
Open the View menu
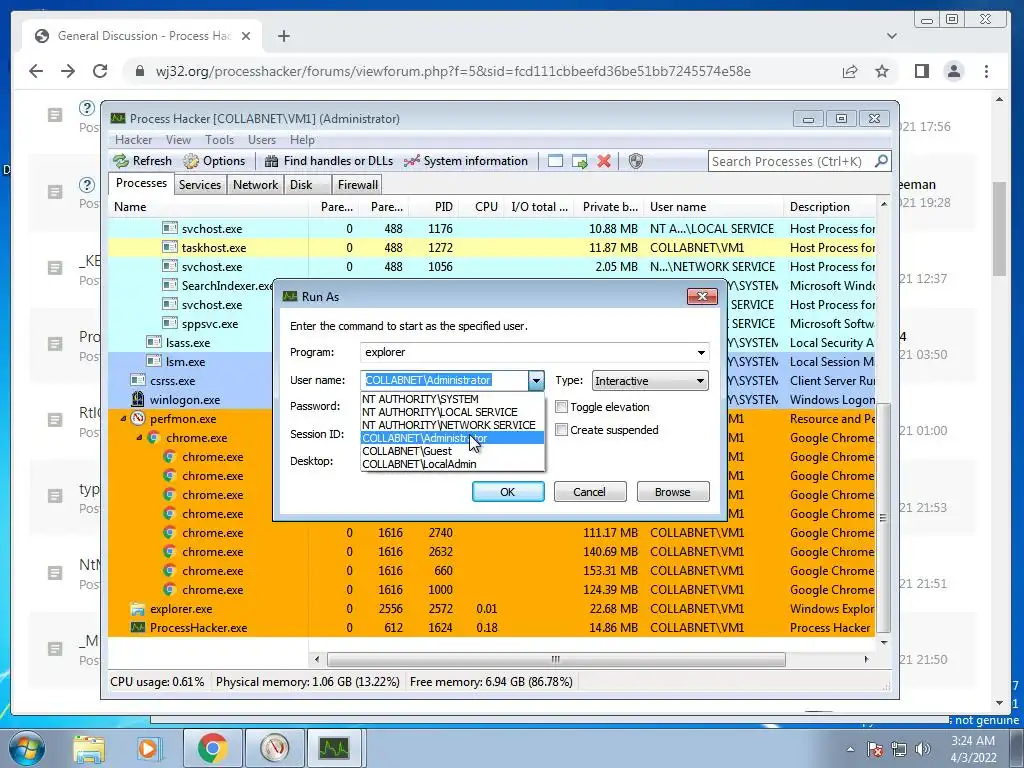click(178, 140)
